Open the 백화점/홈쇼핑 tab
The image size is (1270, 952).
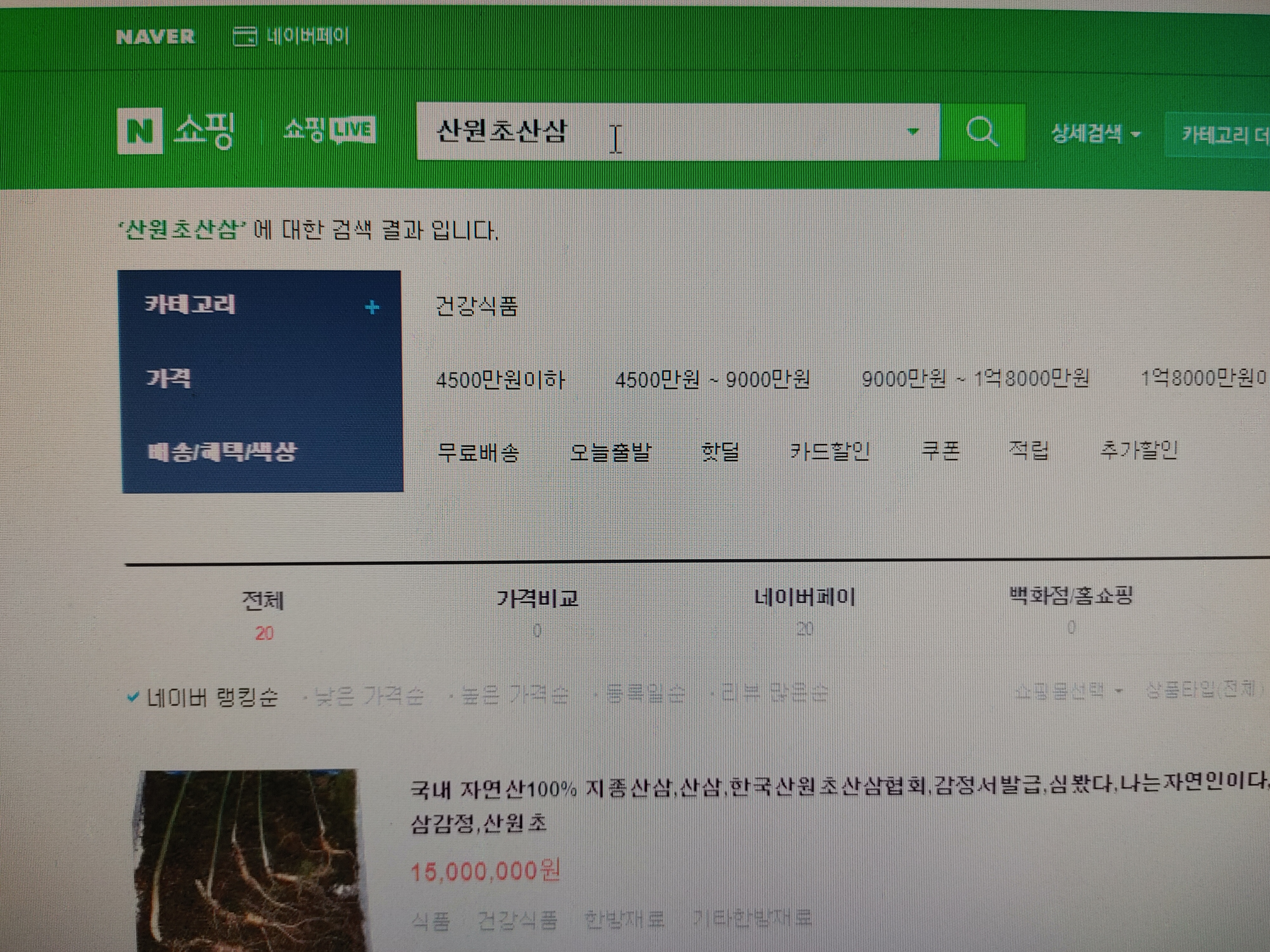[1071, 596]
